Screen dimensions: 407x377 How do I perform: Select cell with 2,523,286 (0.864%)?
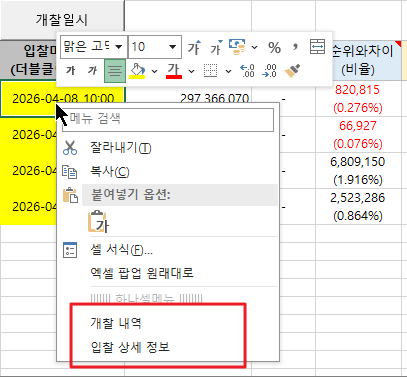tap(358, 207)
